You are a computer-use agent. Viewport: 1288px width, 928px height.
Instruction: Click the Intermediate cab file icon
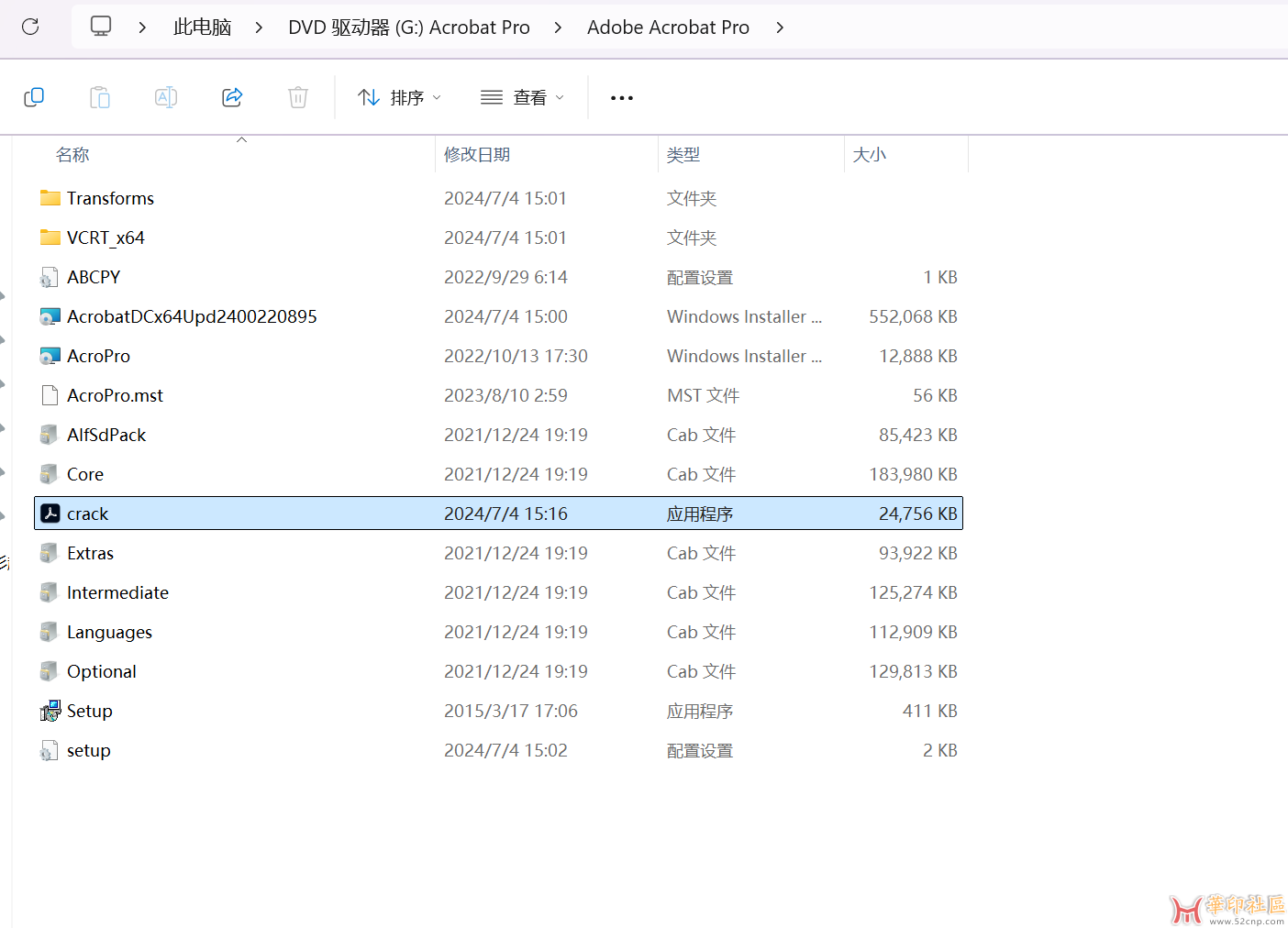coord(50,592)
